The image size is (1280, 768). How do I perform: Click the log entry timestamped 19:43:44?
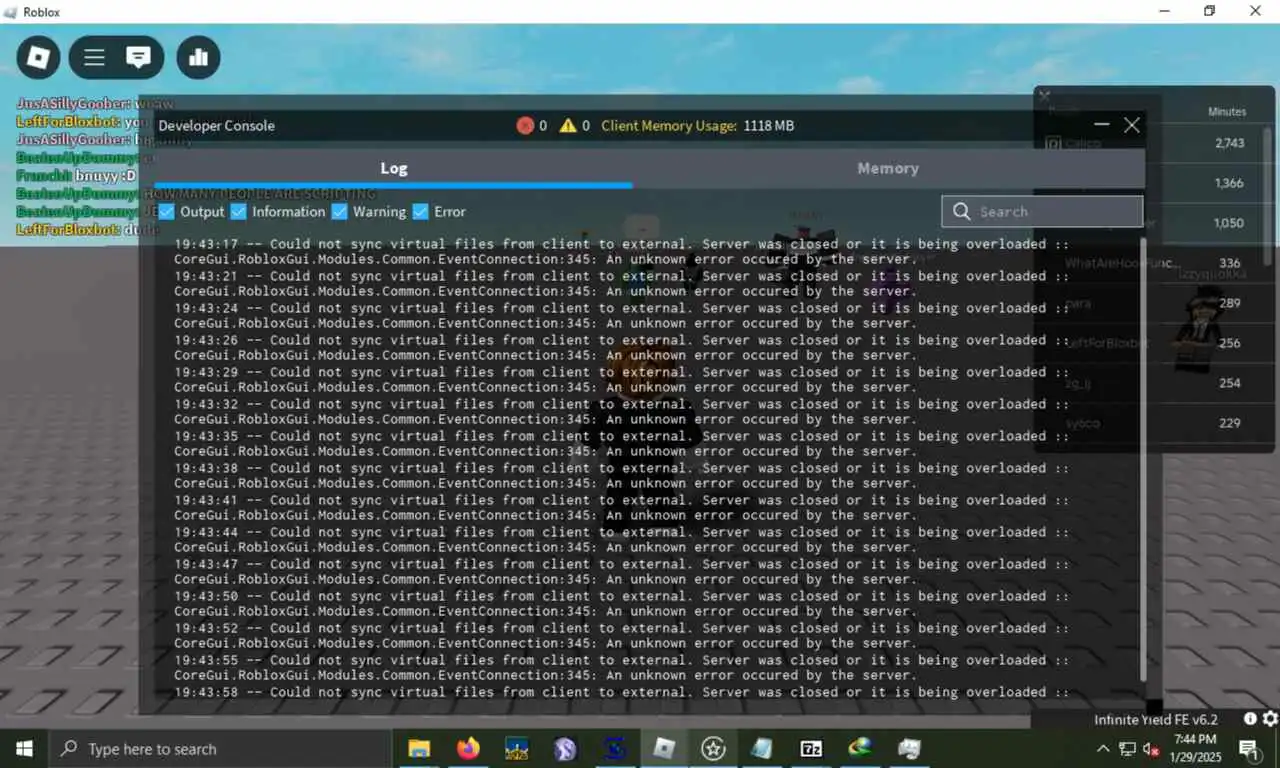(x=621, y=540)
